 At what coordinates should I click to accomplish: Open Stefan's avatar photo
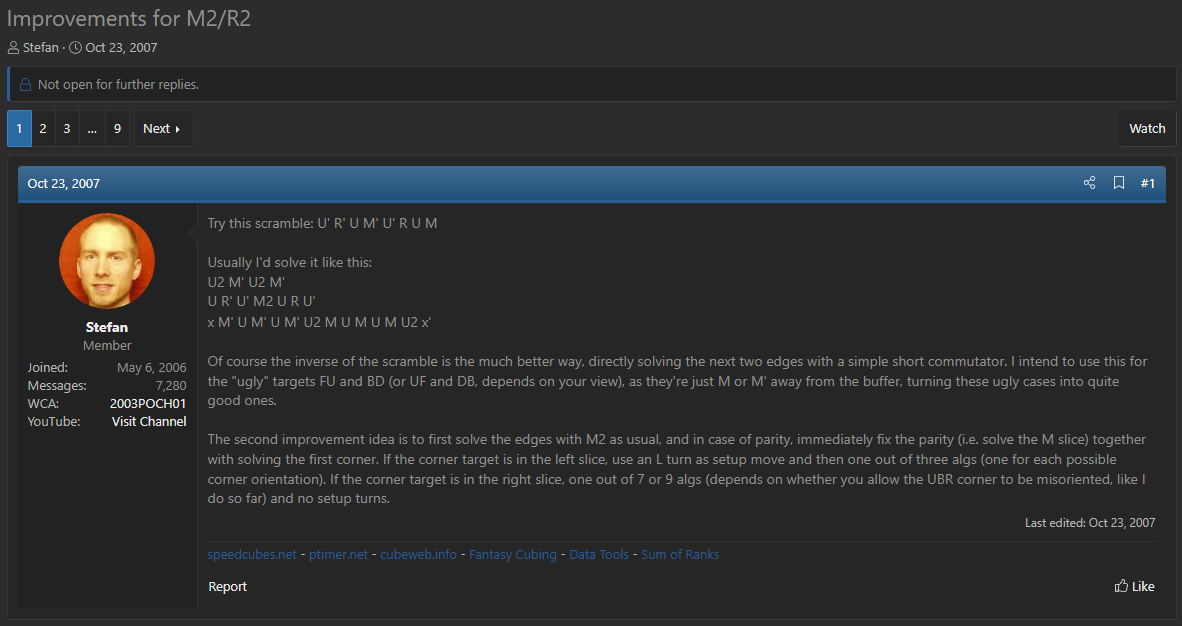tap(107, 260)
